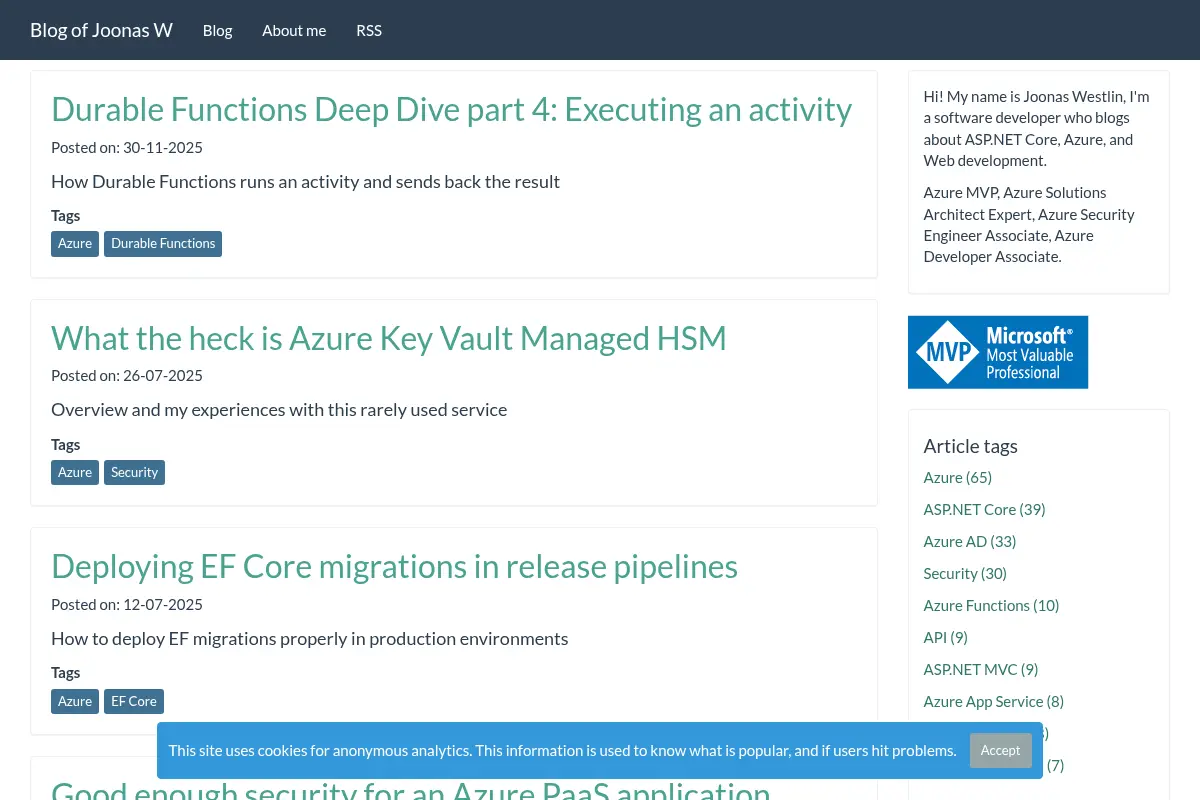Open the Blog of Joonas W home link
Screen dimensions: 1200x800
pyautogui.click(x=101, y=30)
